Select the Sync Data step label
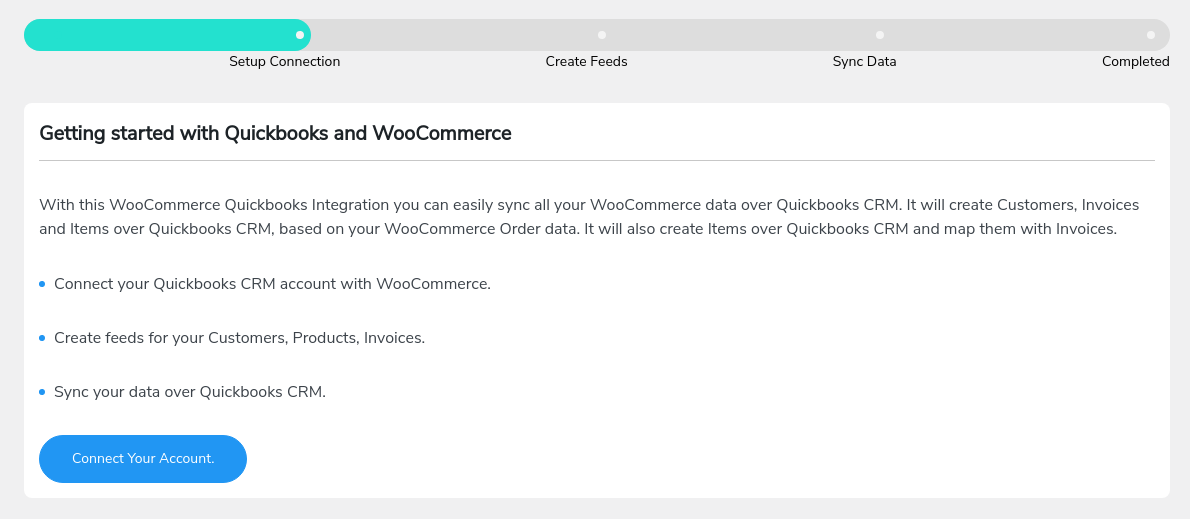This screenshot has height=519, width=1190. click(864, 61)
